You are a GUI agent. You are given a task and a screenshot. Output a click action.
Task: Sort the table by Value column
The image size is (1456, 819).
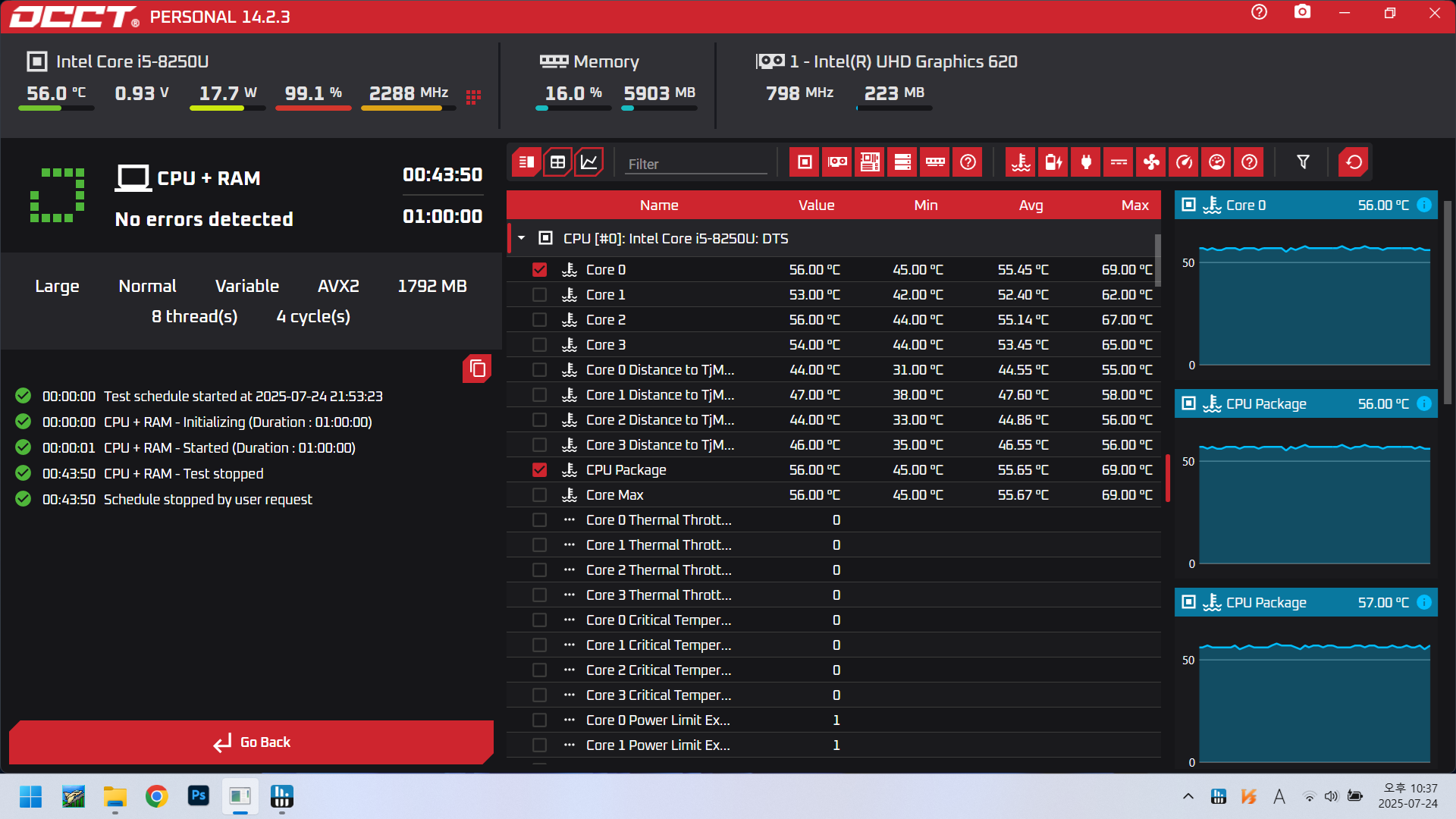click(x=816, y=206)
